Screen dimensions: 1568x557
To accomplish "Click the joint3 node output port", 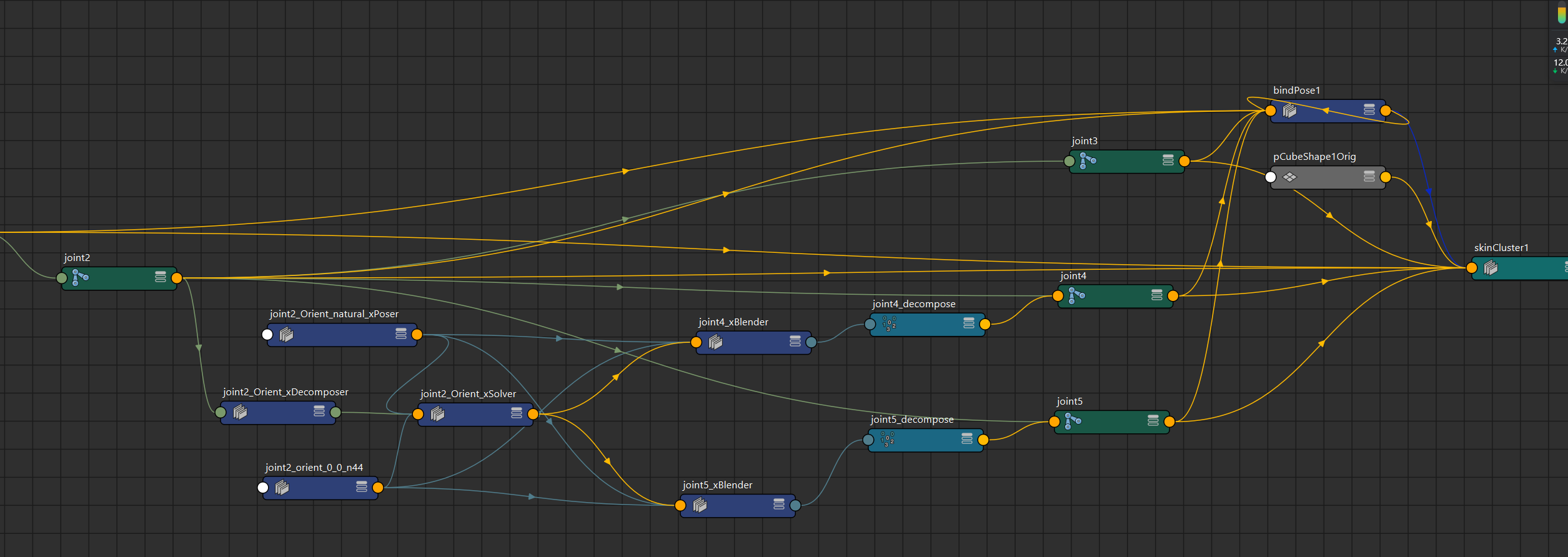I will tap(1184, 161).
